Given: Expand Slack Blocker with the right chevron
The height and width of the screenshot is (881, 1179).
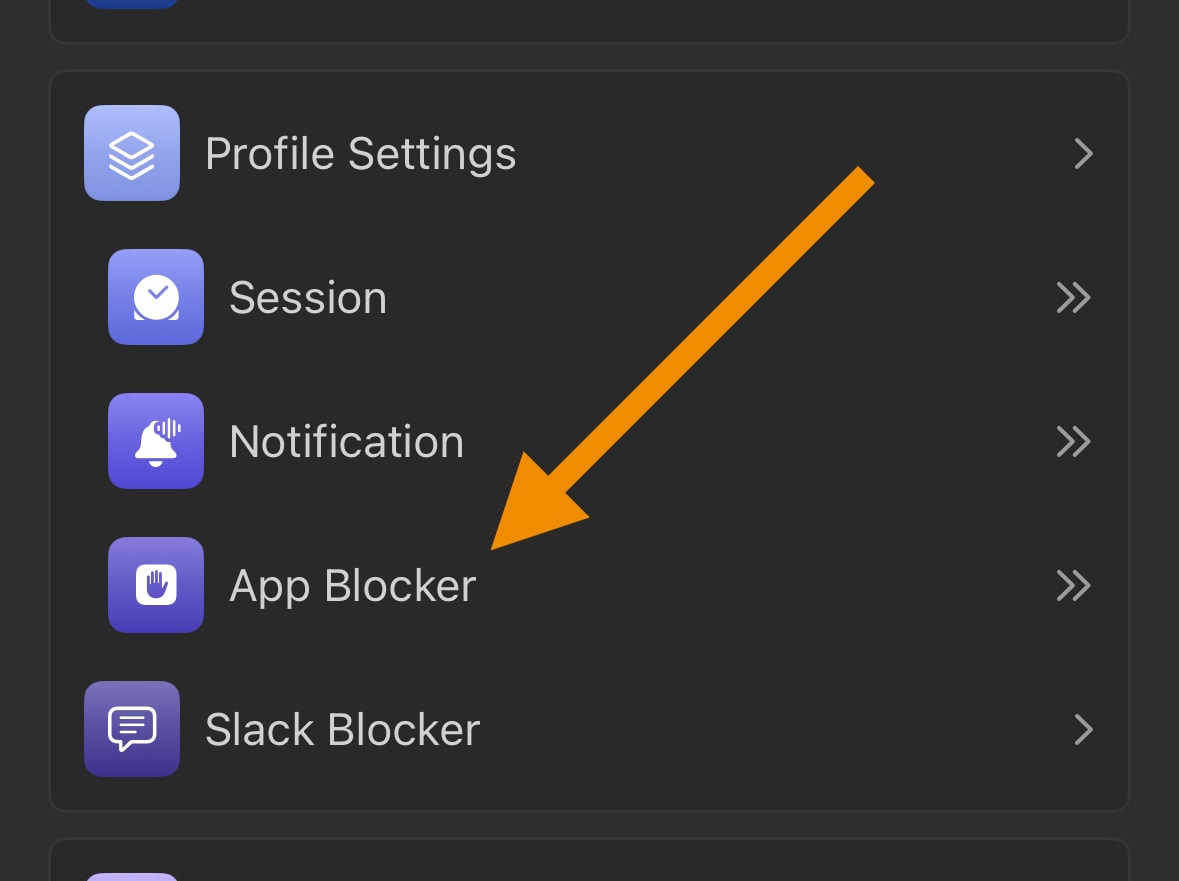Looking at the screenshot, I should coord(1084,730).
